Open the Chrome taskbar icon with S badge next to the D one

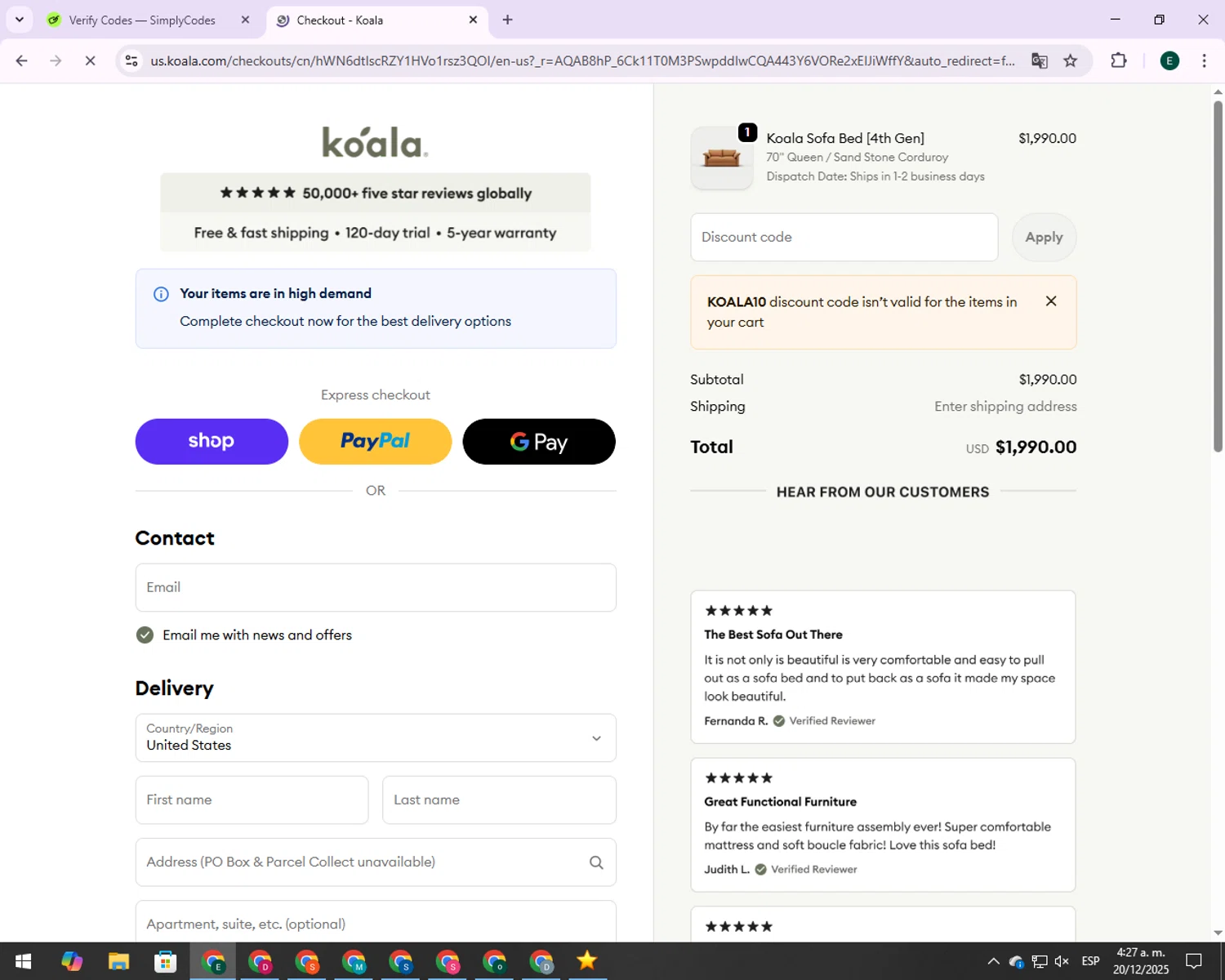pyautogui.click(x=307, y=961)
